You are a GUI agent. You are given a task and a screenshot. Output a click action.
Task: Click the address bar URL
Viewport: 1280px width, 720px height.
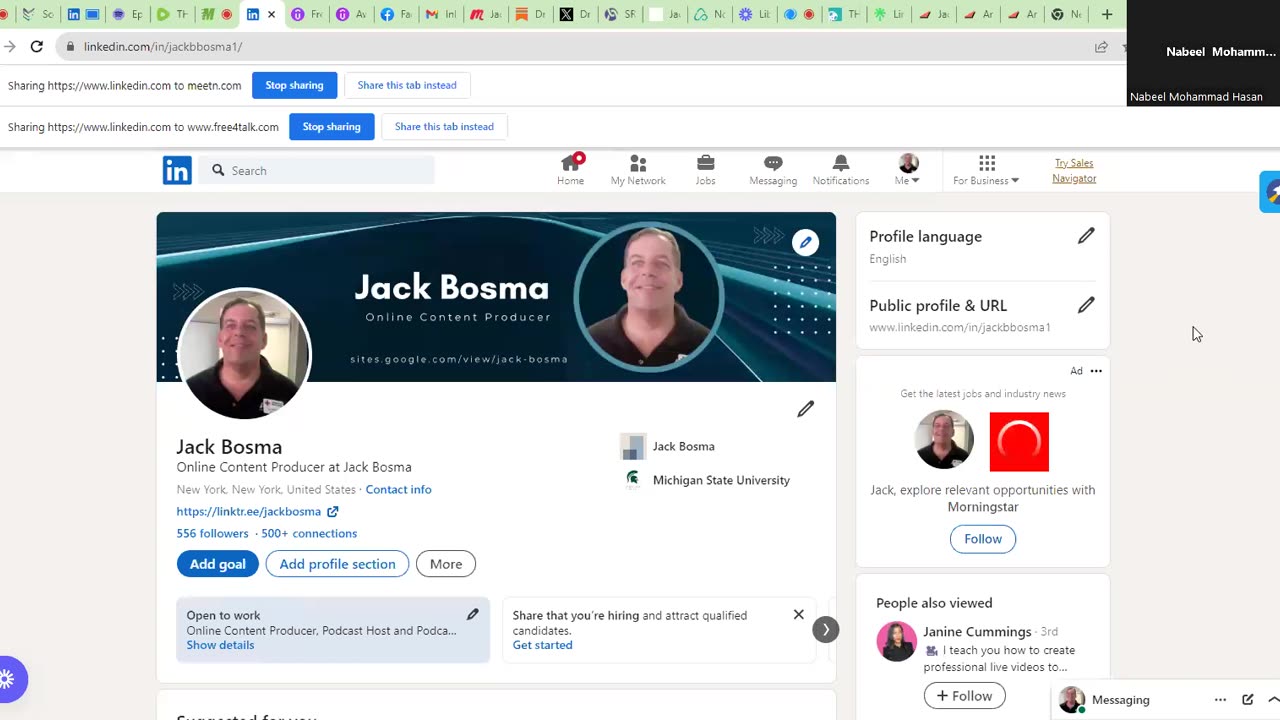162,47
